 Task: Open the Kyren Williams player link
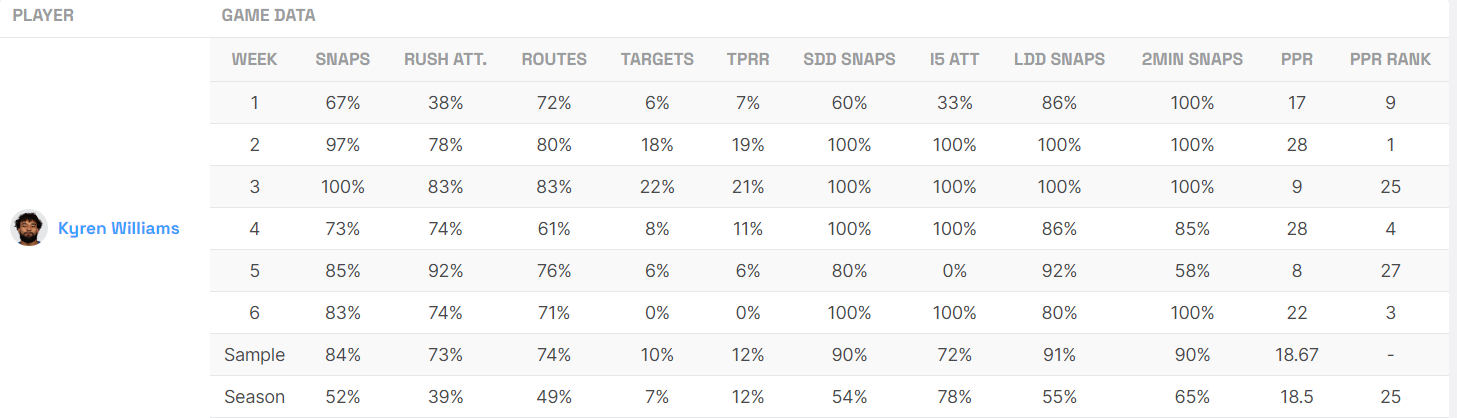tap(119, 228)
